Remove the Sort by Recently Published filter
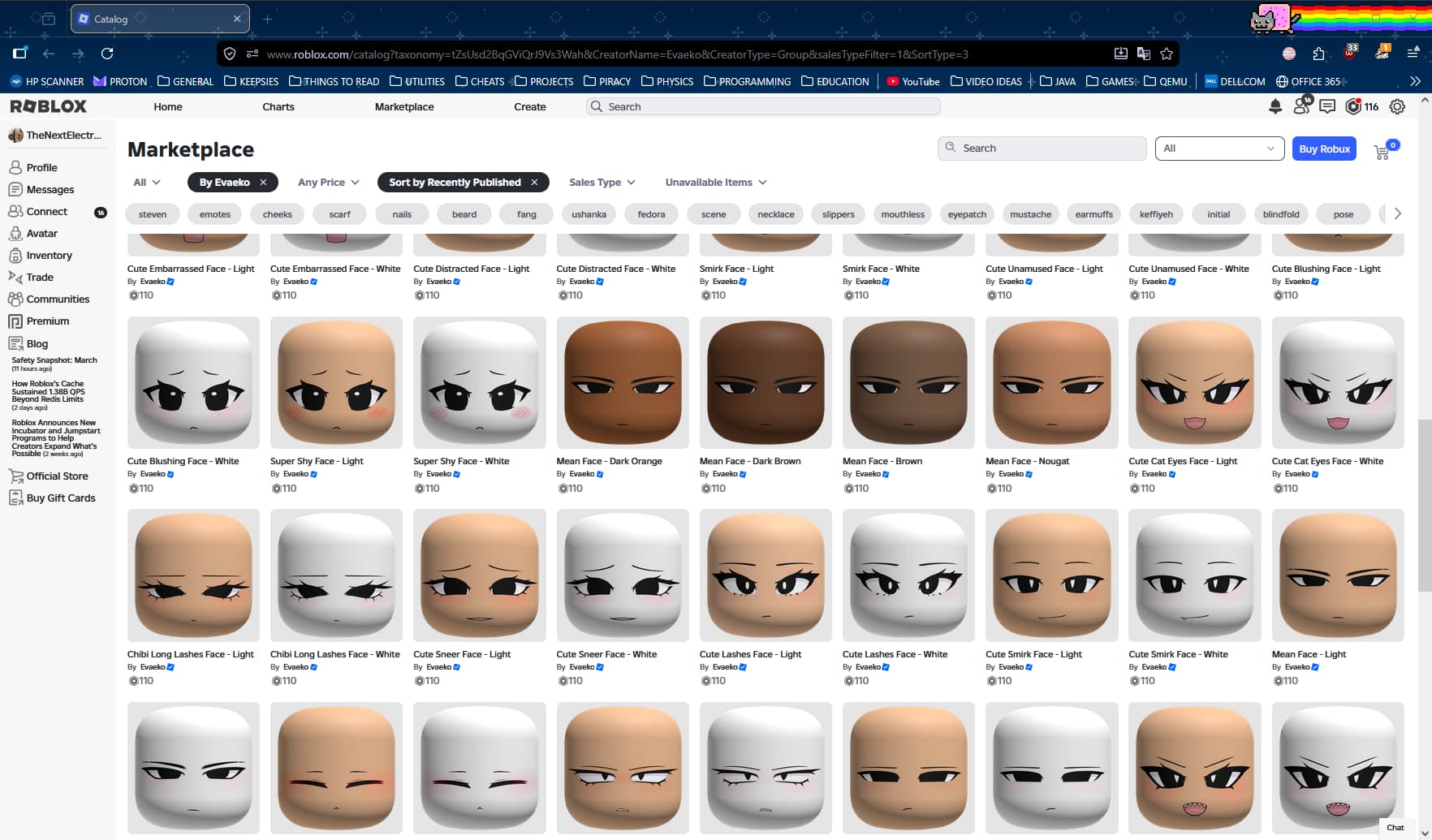 534,183
